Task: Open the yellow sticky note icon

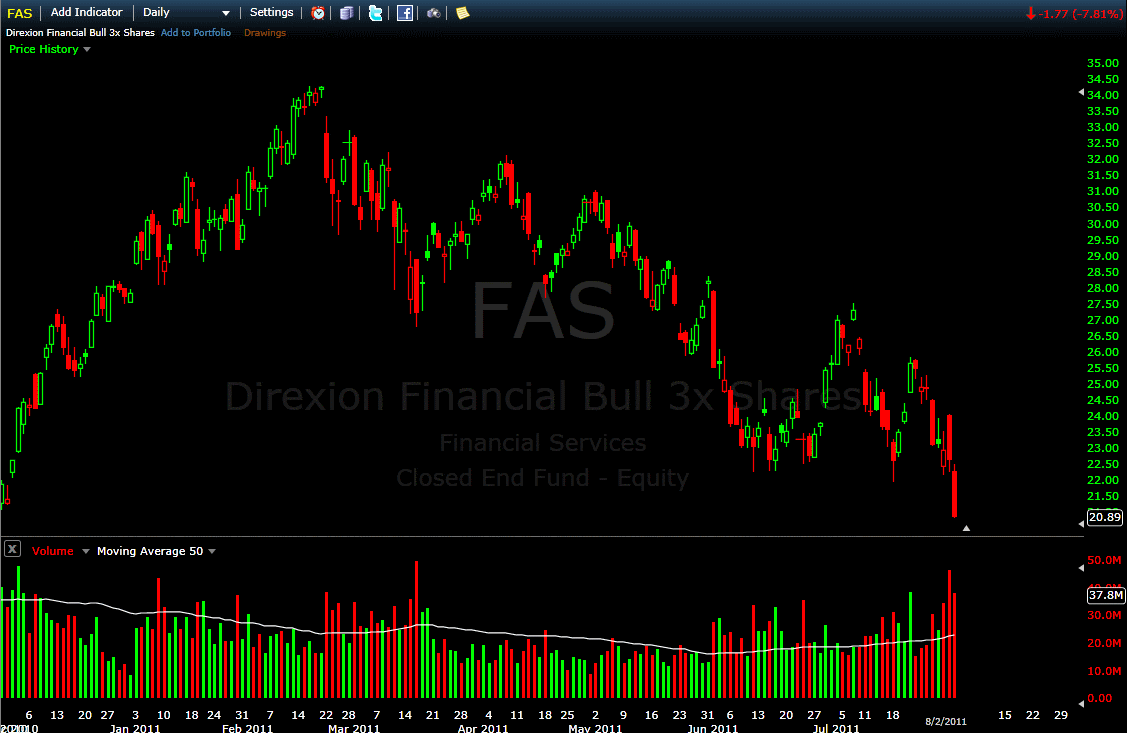Action: (x=463, y=12)
